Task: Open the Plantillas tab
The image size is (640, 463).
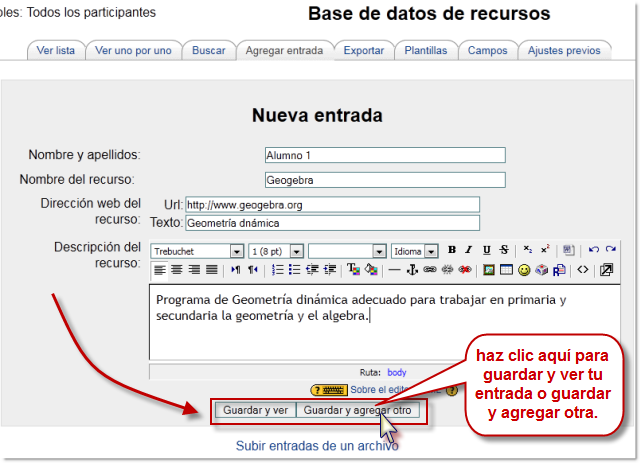Action: [x=425, y=50]
